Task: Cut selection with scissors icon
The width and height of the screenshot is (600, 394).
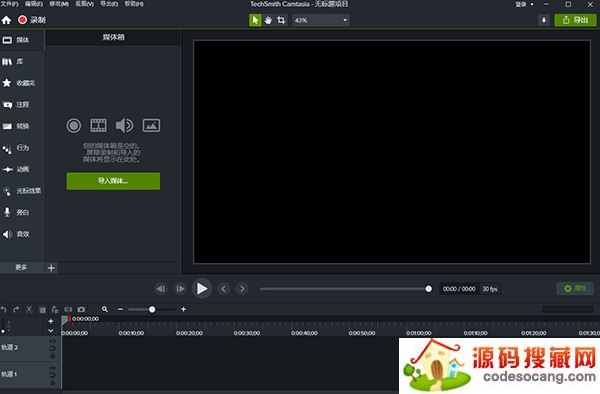Action: 29,309
